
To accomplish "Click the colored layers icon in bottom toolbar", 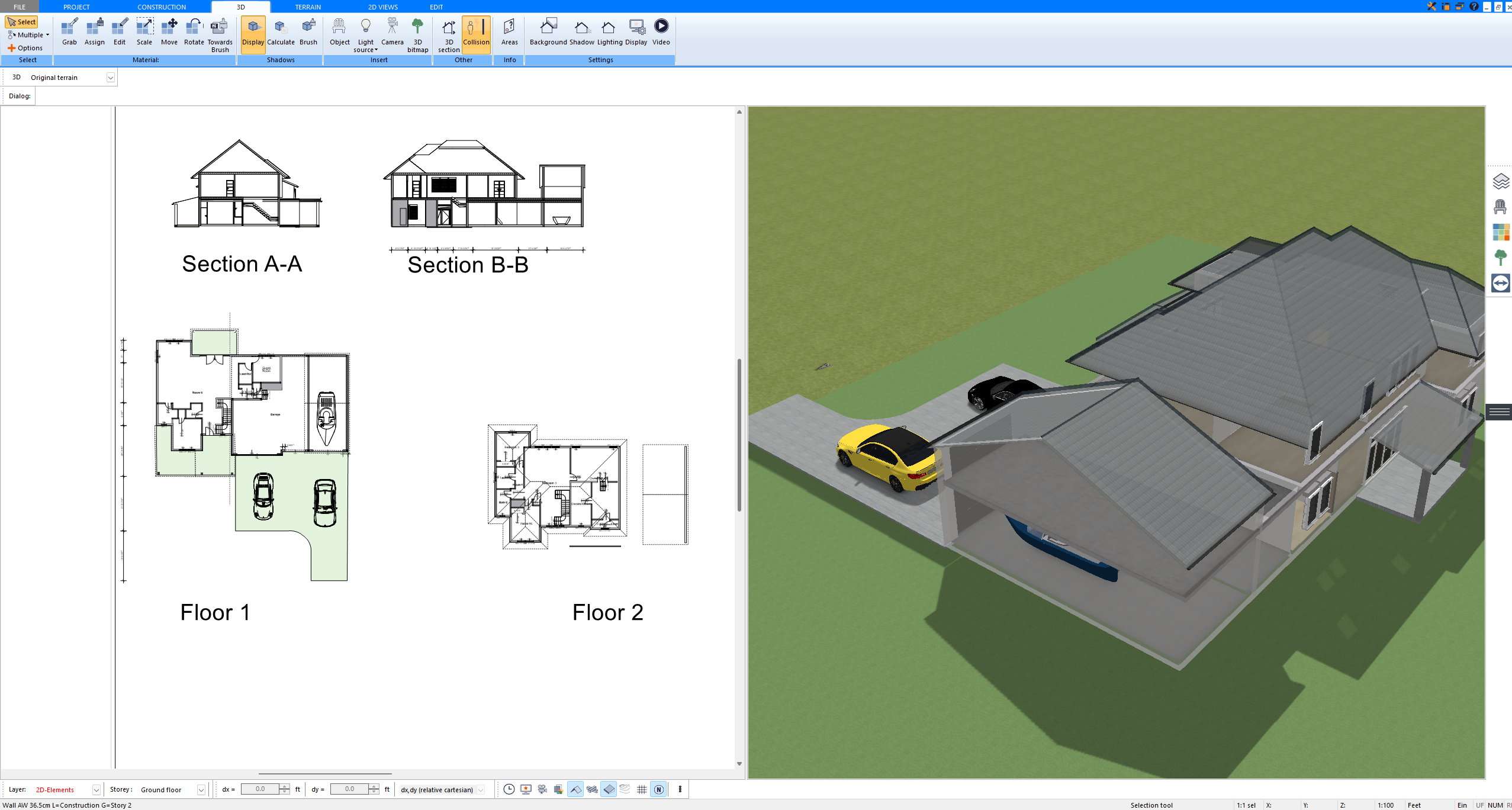I will tap(558, 789).
